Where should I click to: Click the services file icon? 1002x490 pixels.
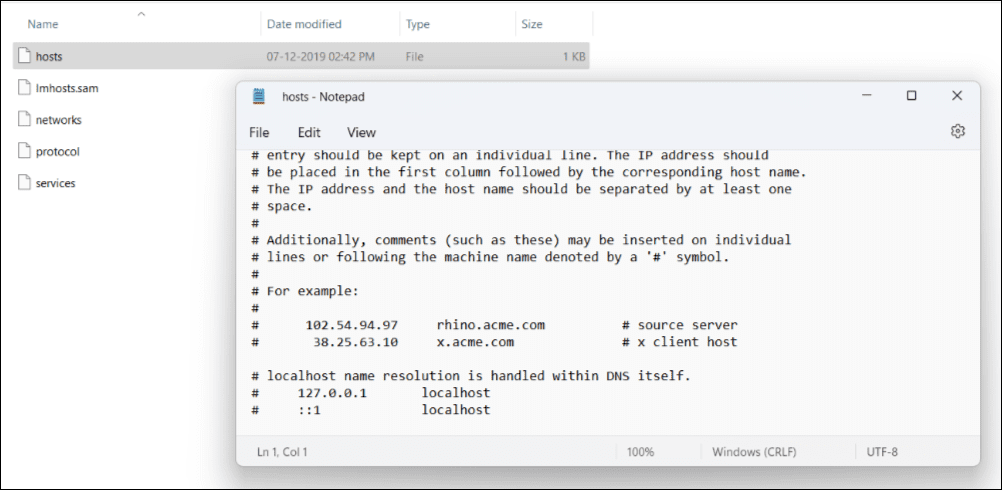click(x=24, y=183)
